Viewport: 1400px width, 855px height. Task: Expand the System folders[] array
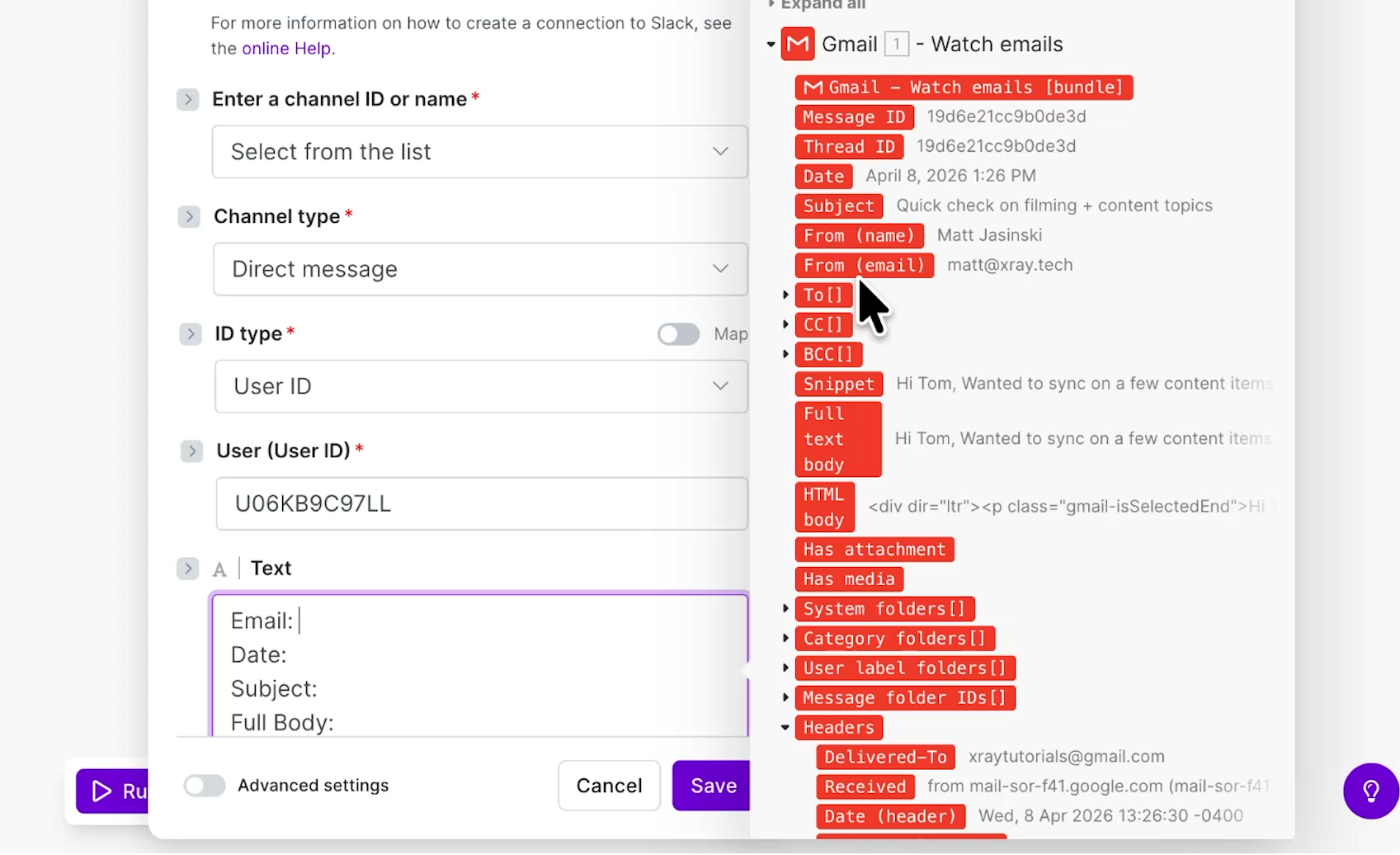tap(785, 608)
